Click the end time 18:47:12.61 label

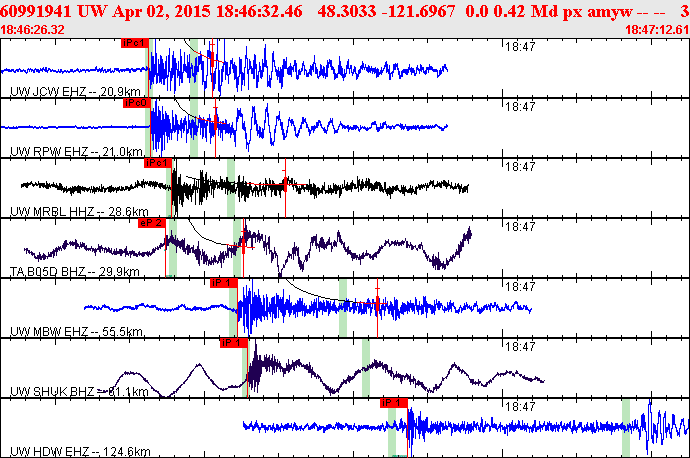click(656, 30)
